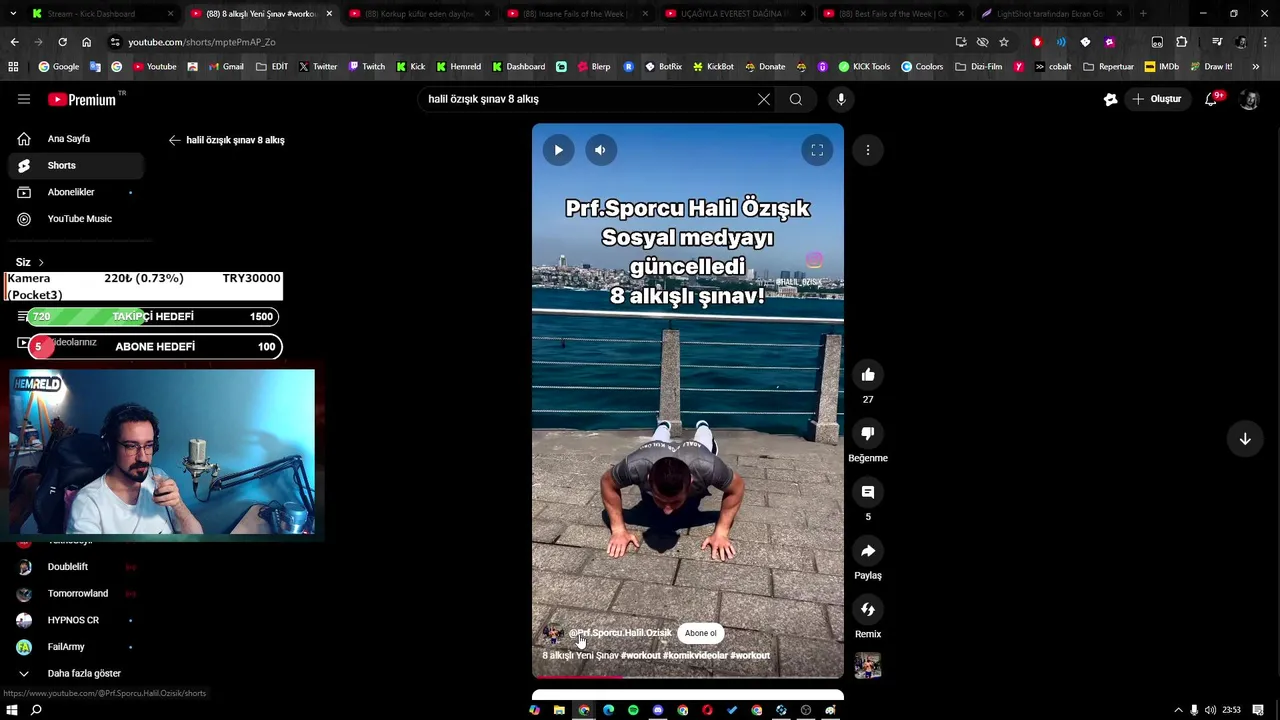Viewport: 1280px width, 720px height.
Task: Open Abonelikler in the sidebar
Action: [75, 192]
